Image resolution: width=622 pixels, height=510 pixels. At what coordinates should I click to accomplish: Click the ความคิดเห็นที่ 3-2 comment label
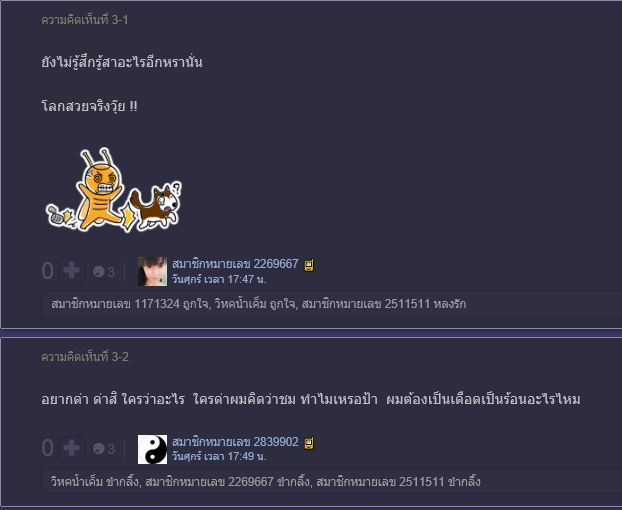click(84, 357)
